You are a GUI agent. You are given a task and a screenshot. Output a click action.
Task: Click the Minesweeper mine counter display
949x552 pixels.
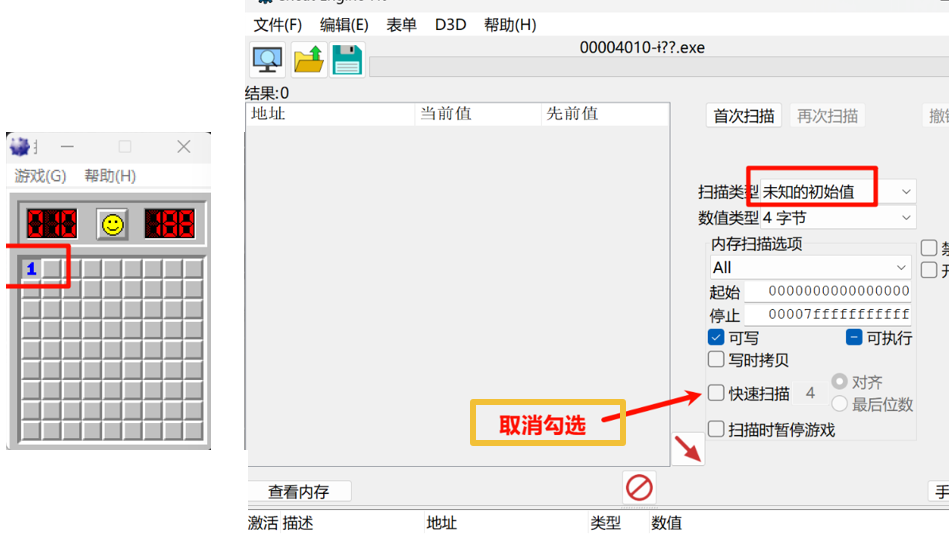(x=52, y=223)
